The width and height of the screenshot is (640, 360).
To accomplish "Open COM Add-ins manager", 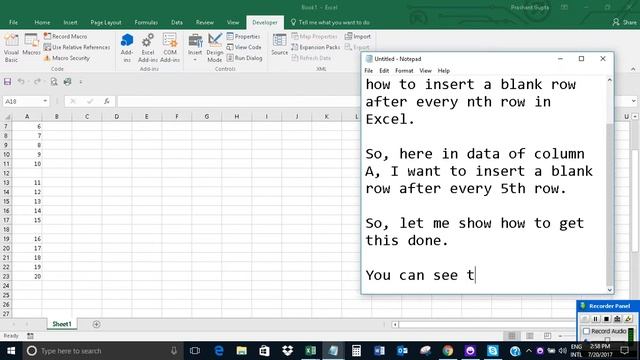I will 170,48.
